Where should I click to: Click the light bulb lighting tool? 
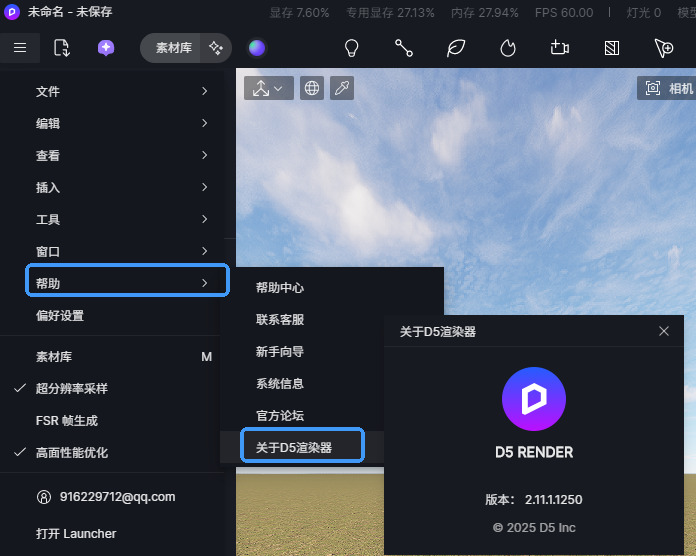point(351,48)
